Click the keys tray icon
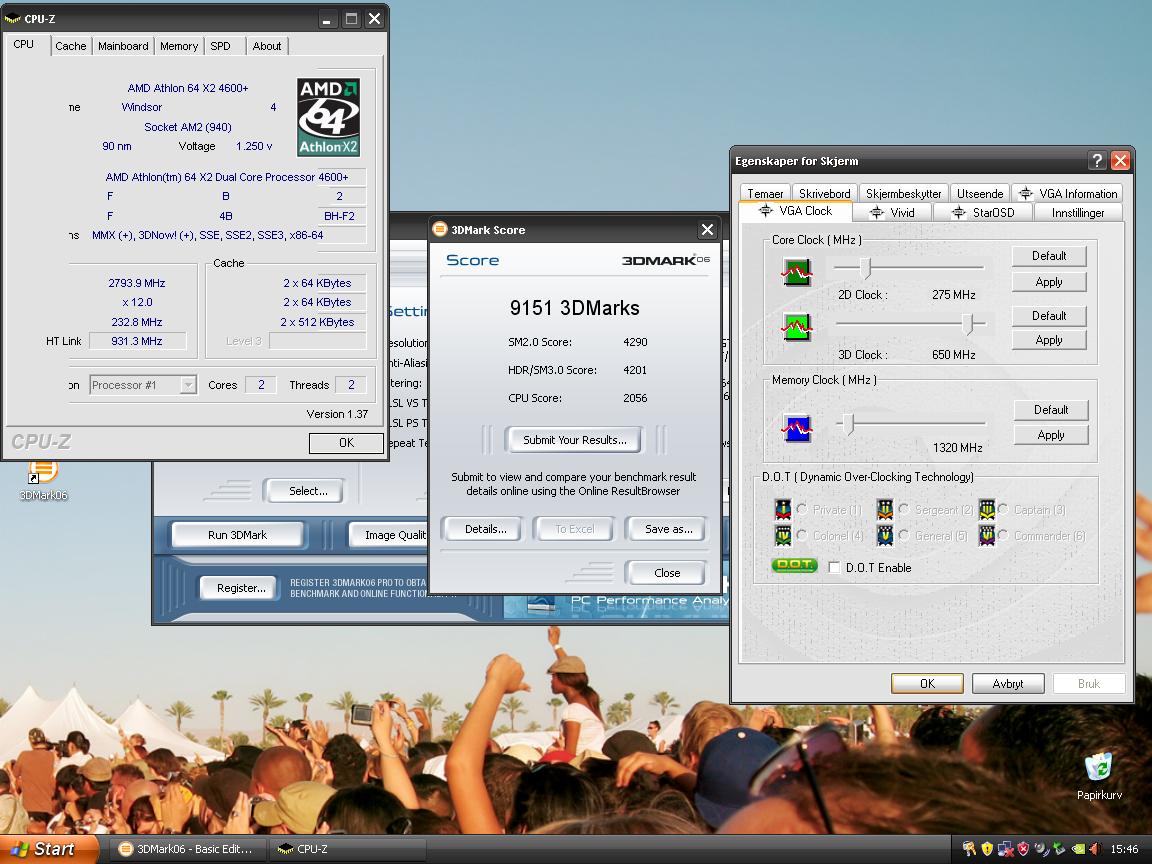Image resolution: width=1152 pixels, height=864 pixels. tap(969, 849)
